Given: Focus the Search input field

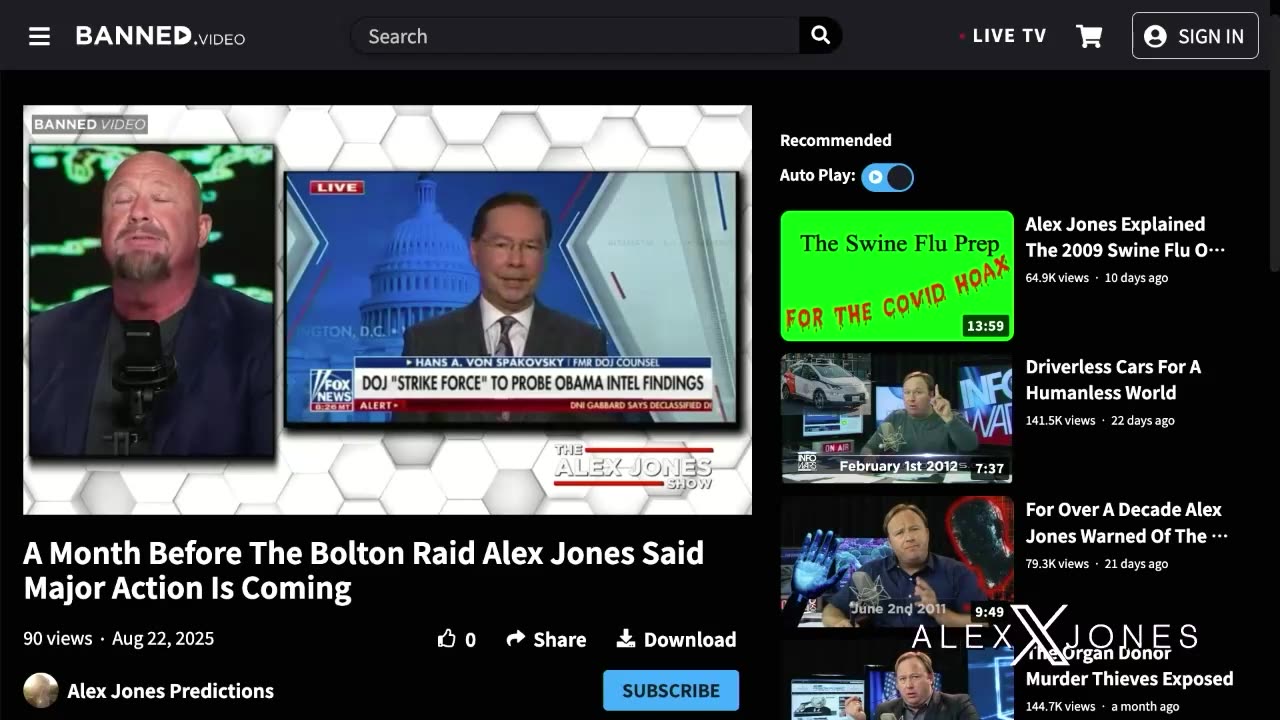Looking at the screenshot, I should pyautogui.click(x=575, y=36).
